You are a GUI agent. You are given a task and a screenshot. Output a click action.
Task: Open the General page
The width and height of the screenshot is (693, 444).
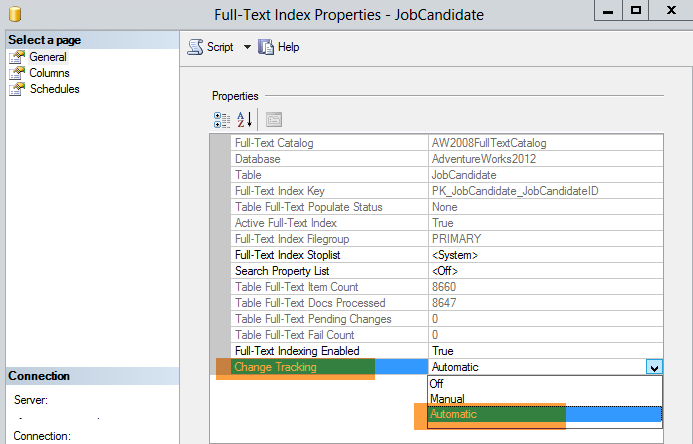48,57
